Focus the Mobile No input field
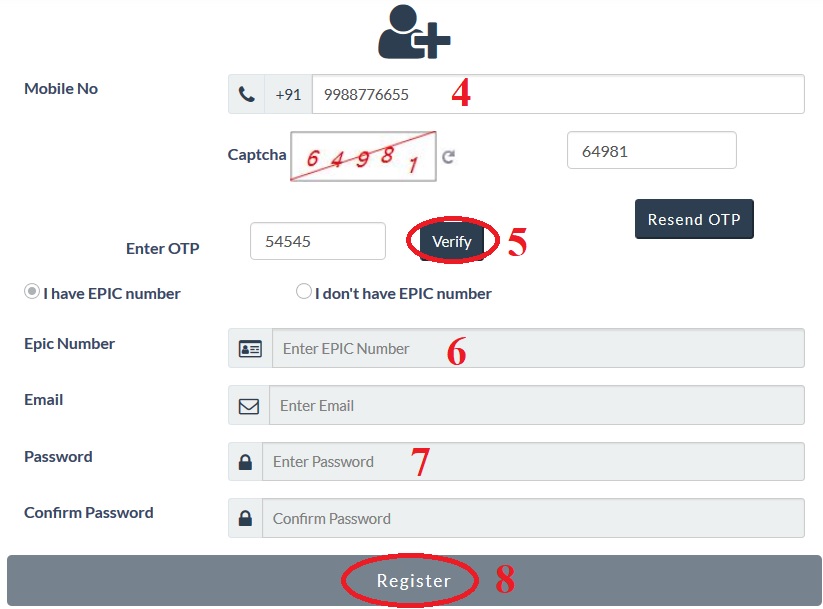 (x=558, y=94)
